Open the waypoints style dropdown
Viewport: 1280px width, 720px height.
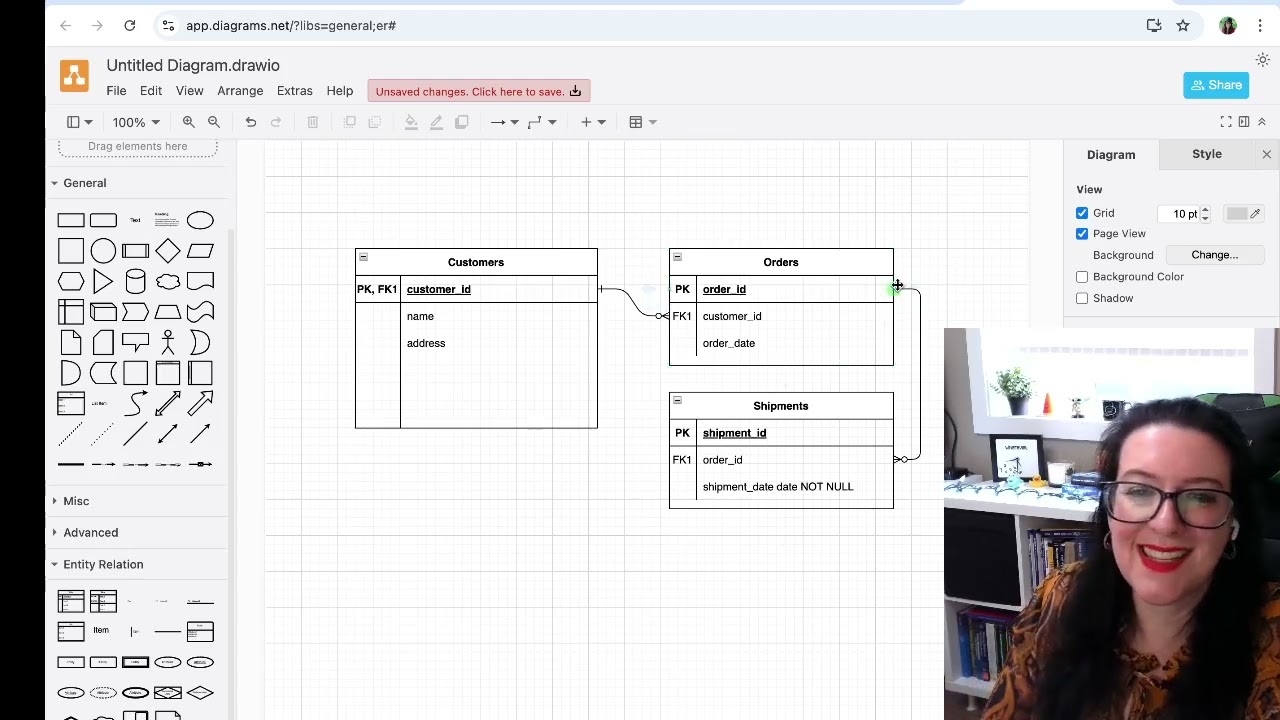(x=541, y=122)
